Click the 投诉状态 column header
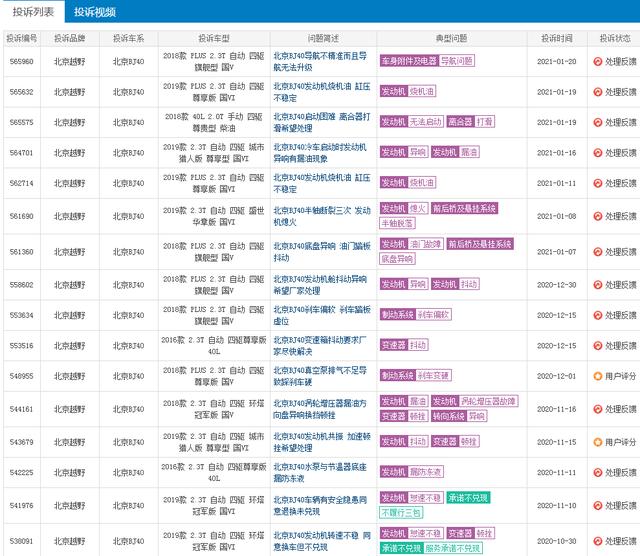Viewport: 640px width, 556px height. [615, 38]
